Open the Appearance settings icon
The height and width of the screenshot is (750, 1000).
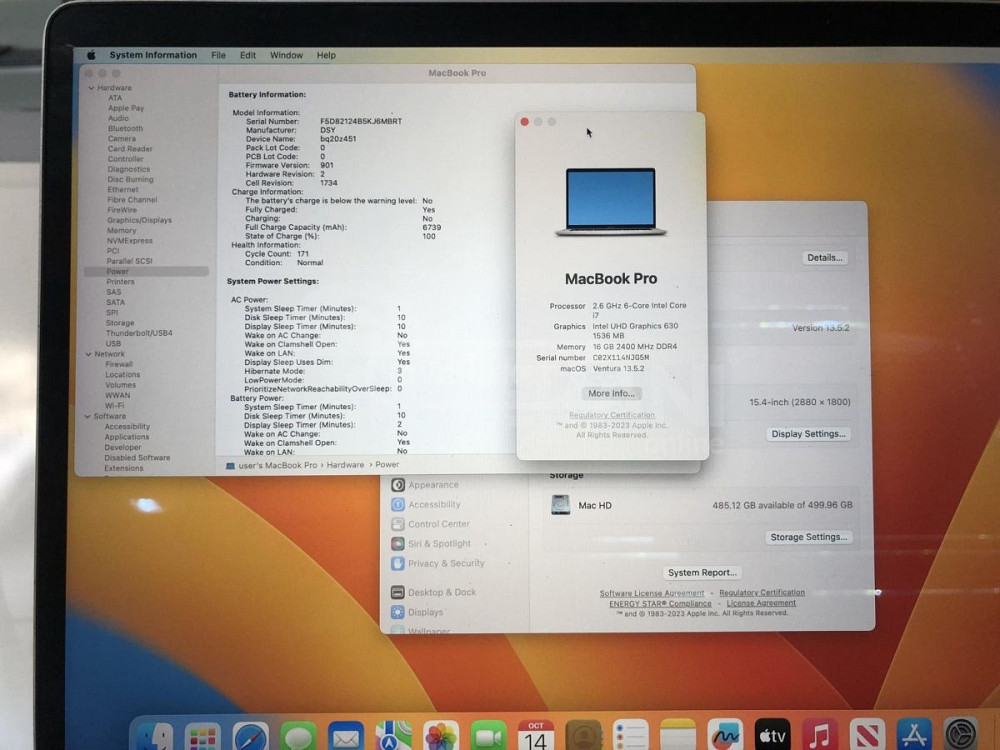(398, 485)
